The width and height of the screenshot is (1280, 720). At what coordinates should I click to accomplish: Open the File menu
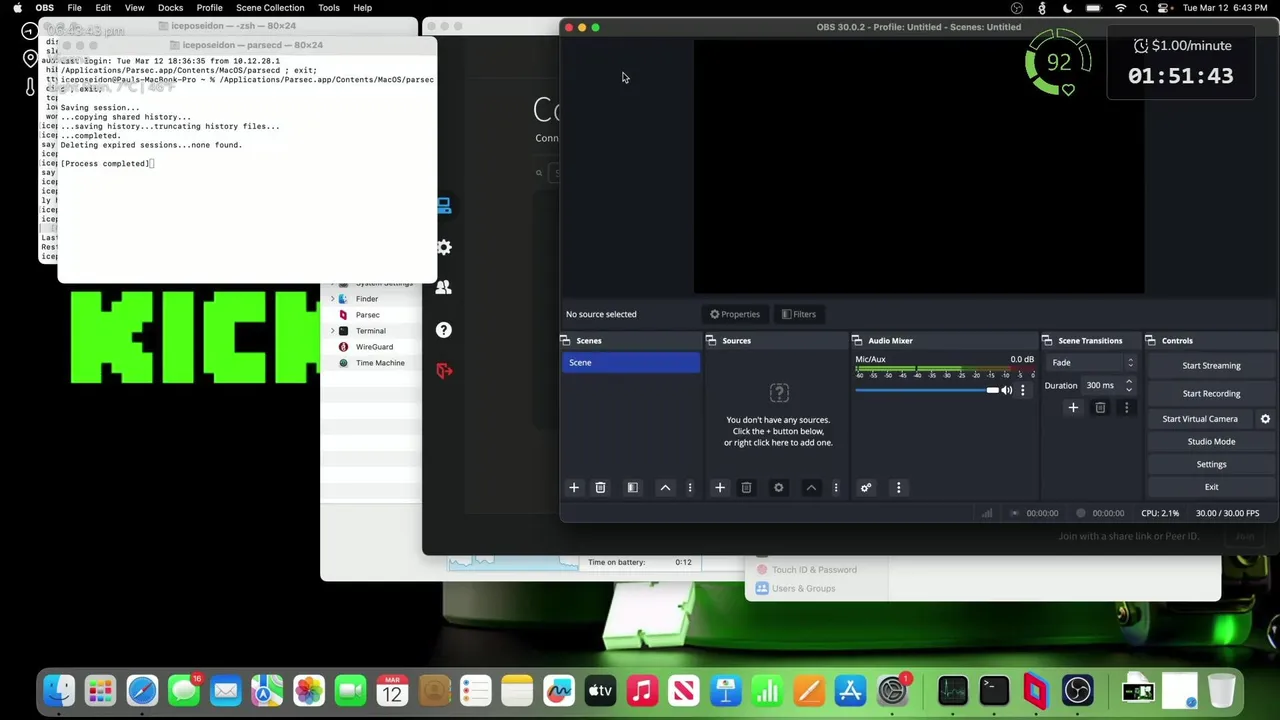74,8
